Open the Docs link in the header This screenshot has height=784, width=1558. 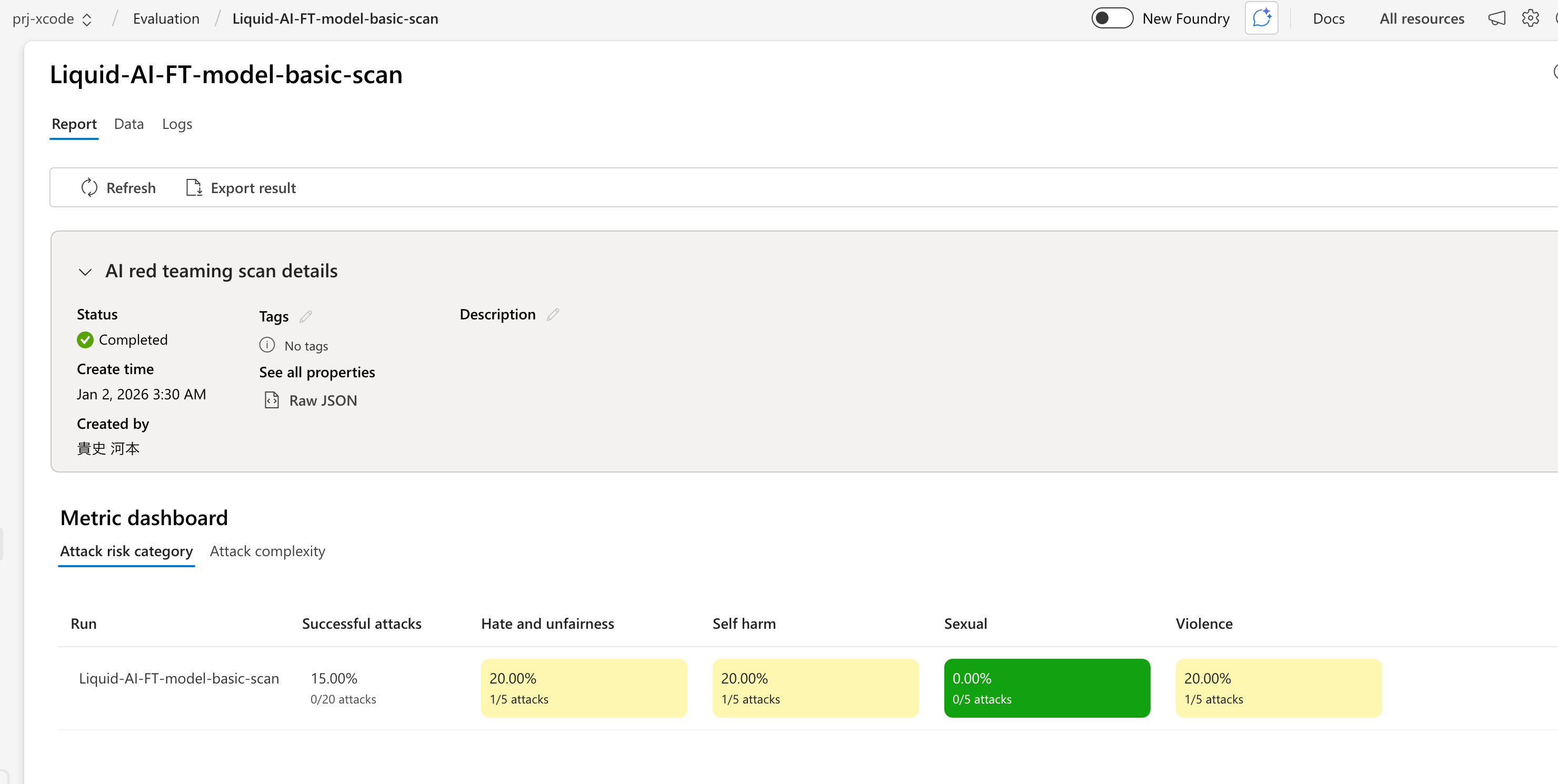click(x=1328, y=19)
